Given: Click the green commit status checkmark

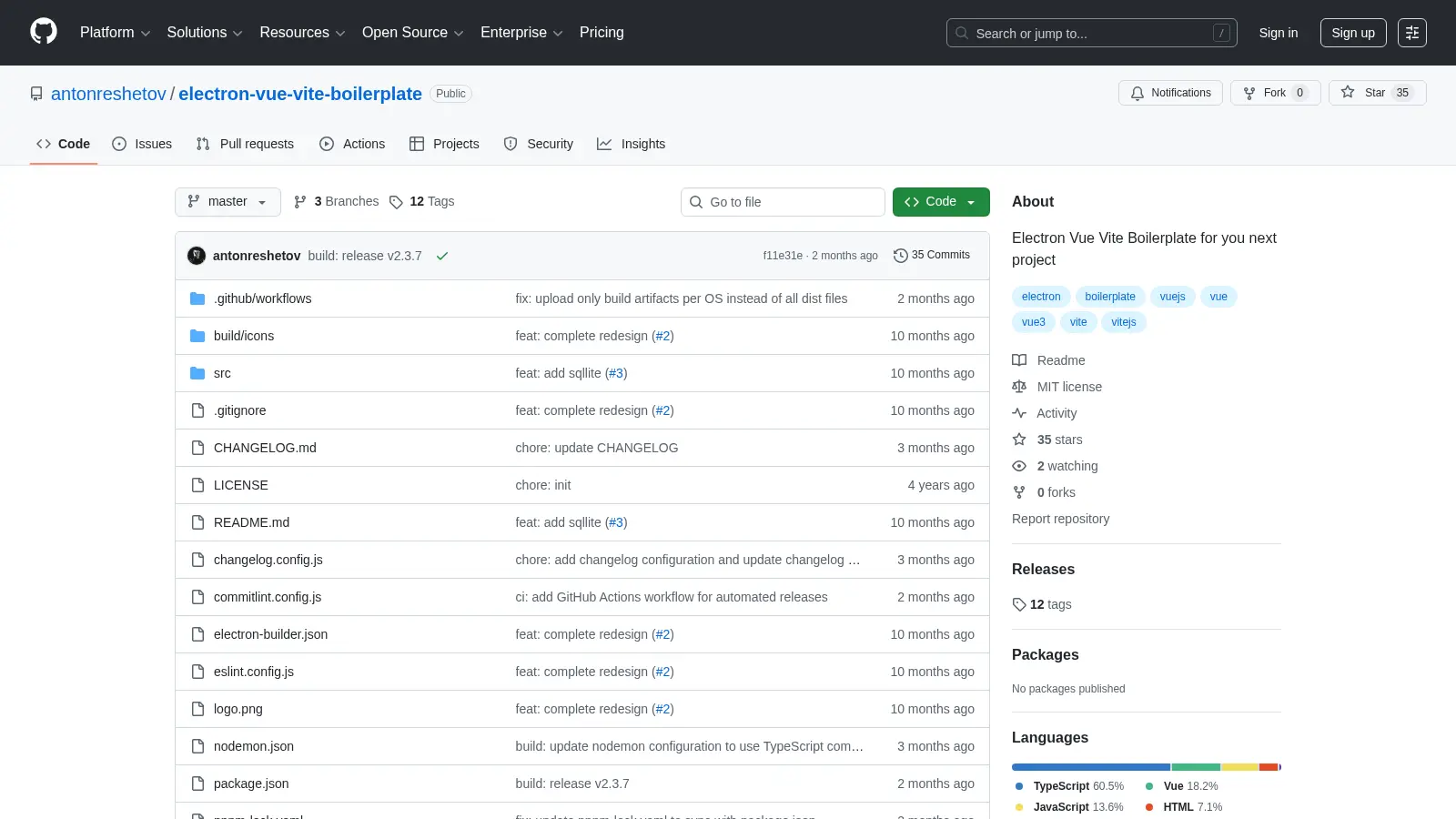Looking at the screenshot, I should 442,256.
